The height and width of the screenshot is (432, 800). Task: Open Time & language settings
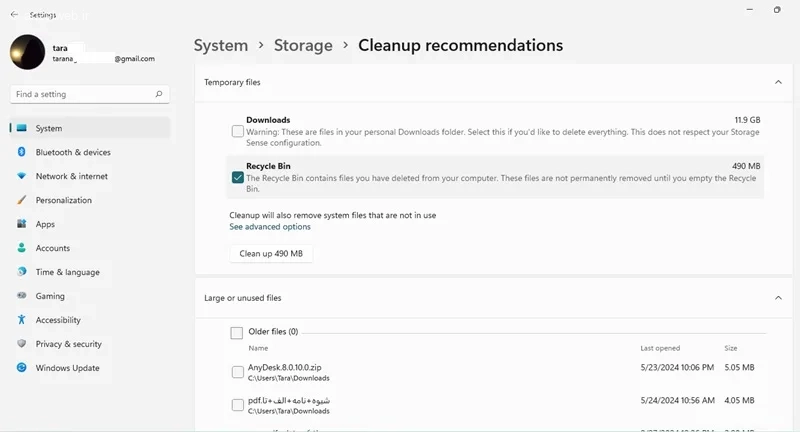[90, 272]
